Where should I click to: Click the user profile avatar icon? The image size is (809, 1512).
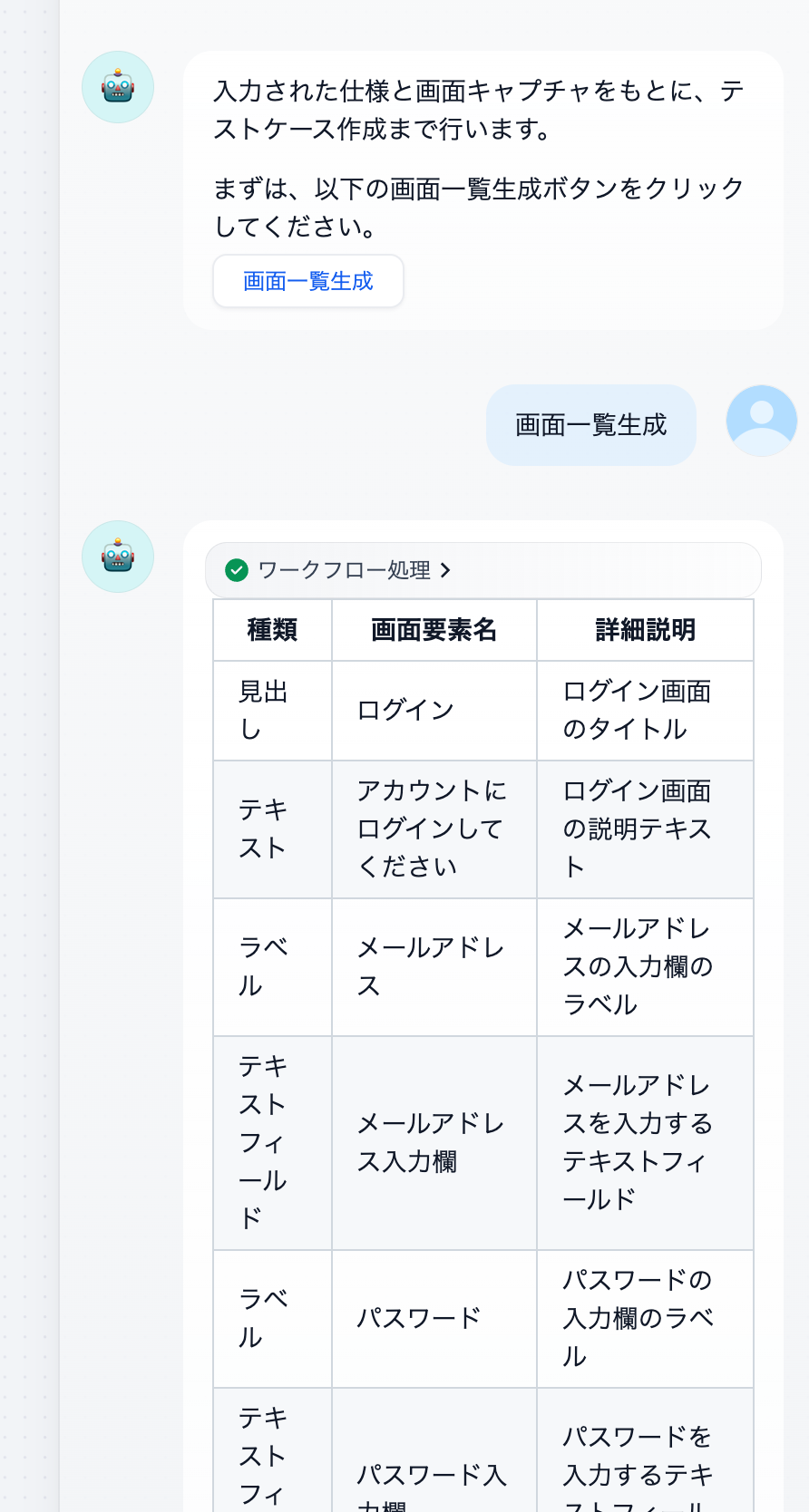pyautogui.click(x=762, y=421)
